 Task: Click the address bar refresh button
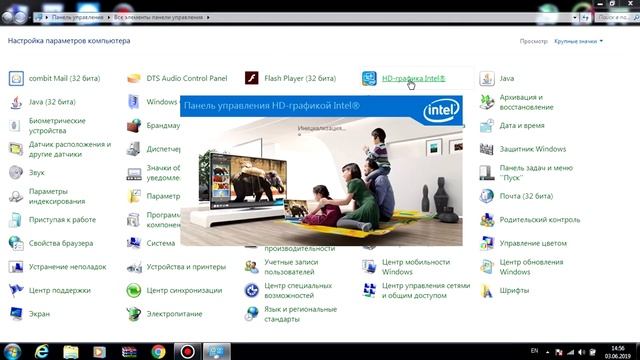point(585,18)
